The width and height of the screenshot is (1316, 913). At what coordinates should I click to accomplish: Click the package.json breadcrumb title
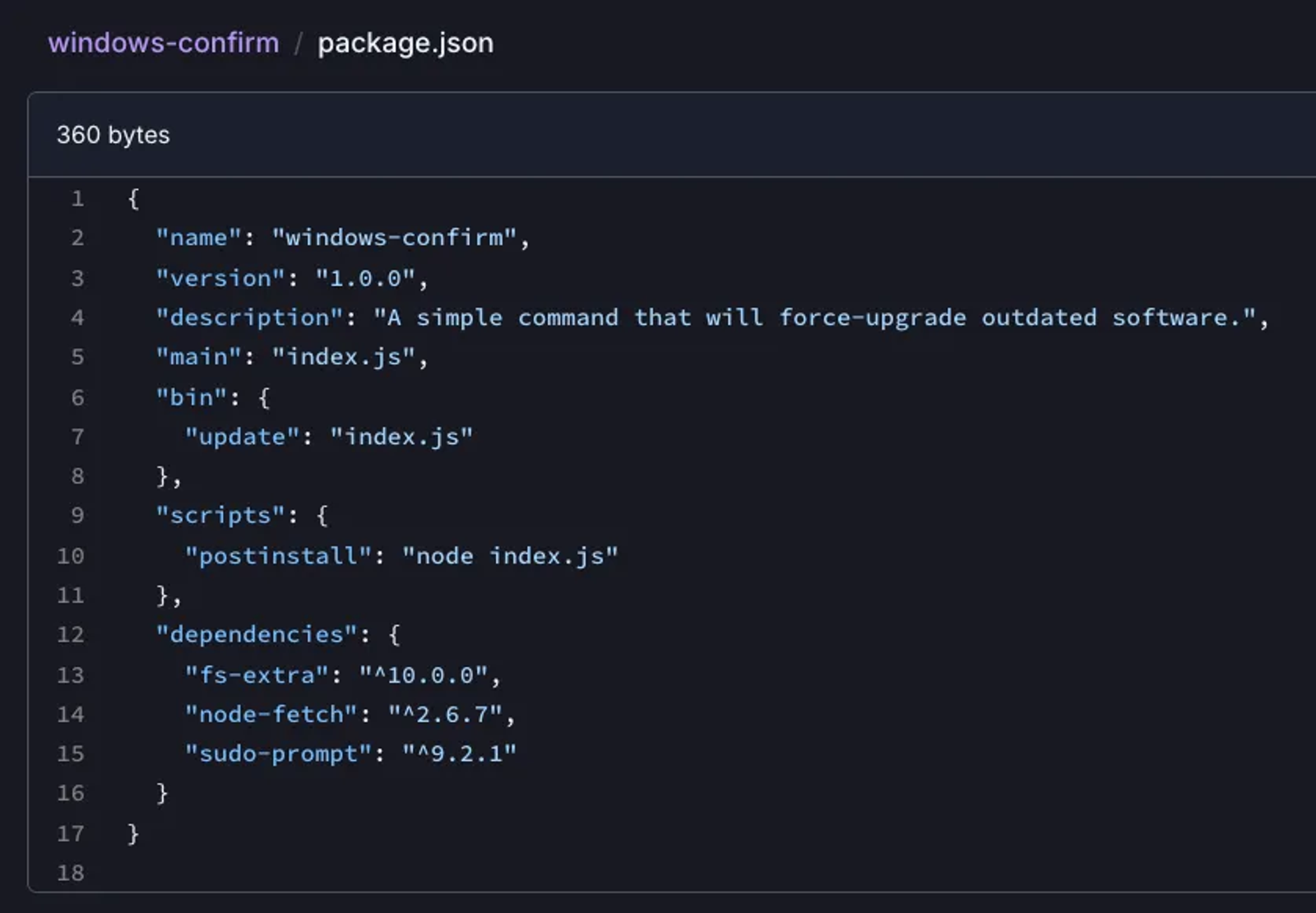tap(405, 43)
